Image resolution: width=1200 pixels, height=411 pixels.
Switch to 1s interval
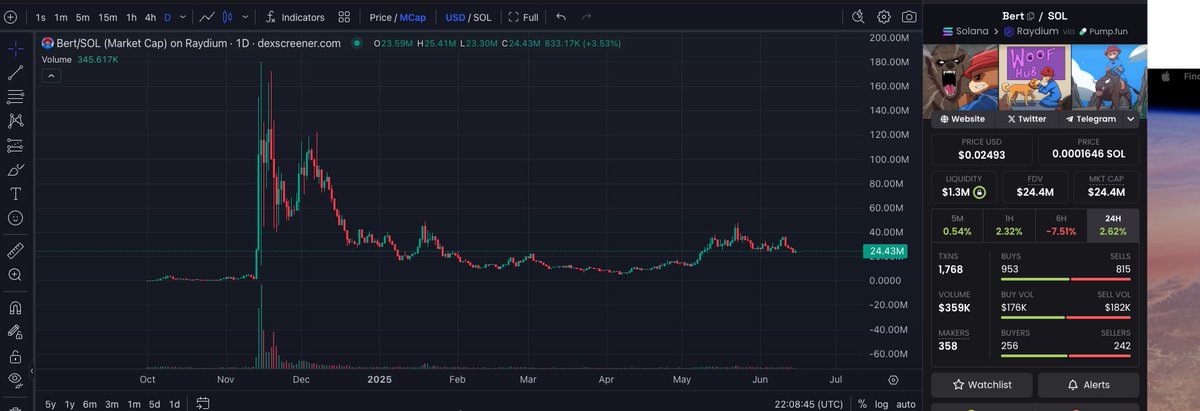[40, 17]
